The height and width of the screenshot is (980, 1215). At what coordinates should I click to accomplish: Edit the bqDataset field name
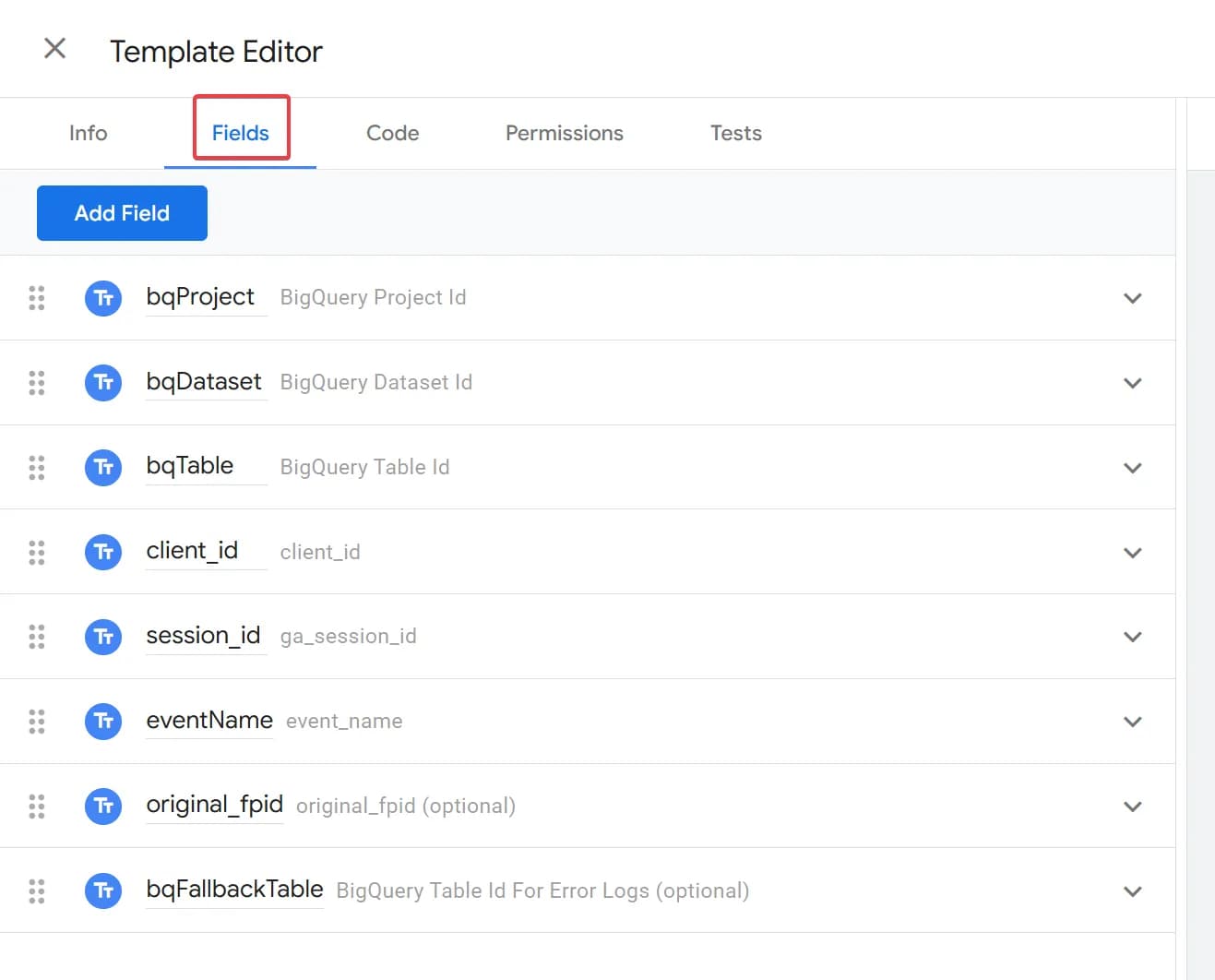207,382
